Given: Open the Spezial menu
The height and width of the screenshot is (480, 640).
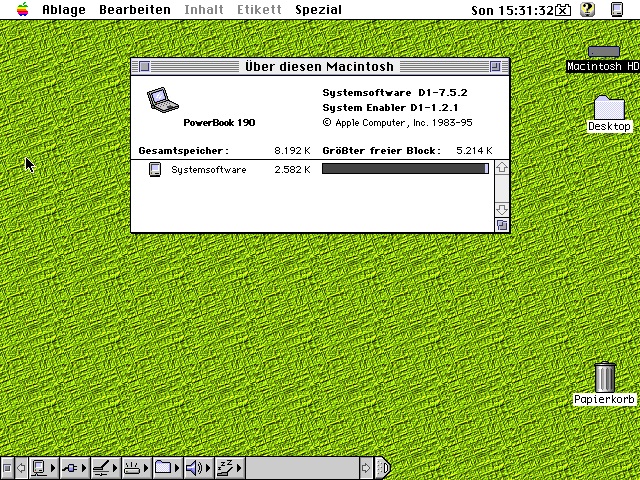Looking at the screenshot, I should 318,9.
